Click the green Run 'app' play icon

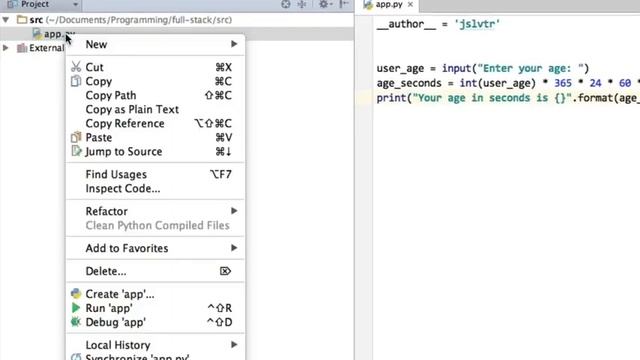[76, 308]
